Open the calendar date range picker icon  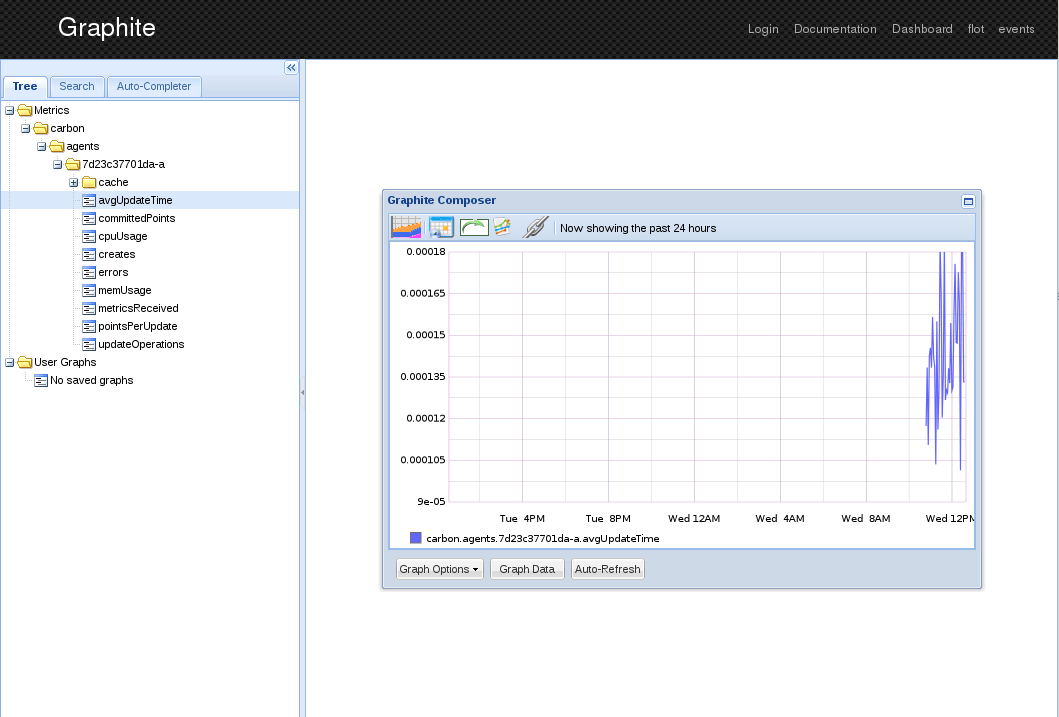(x=441, y=228)
